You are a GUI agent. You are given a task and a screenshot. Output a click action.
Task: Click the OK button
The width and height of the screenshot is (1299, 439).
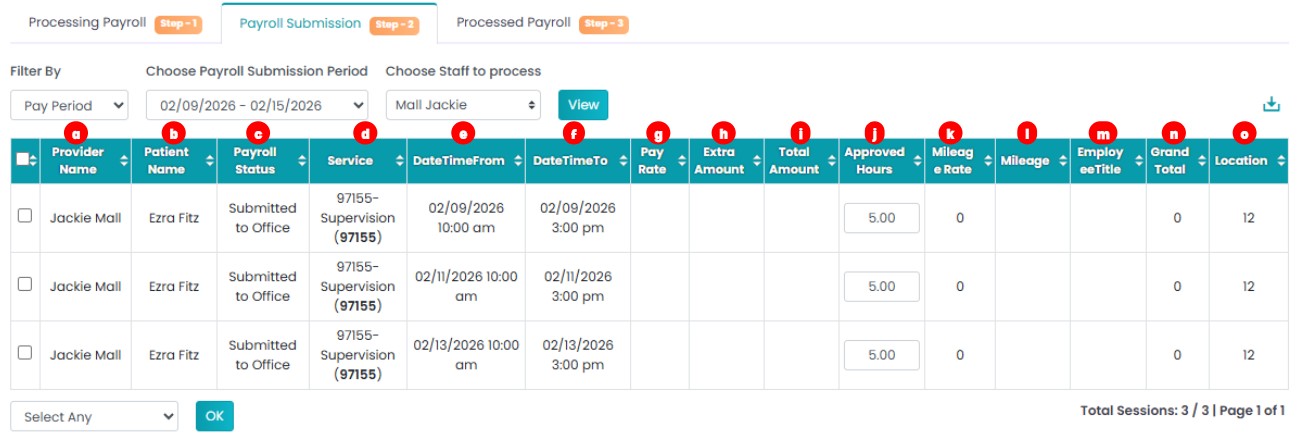tap(214, 417)
